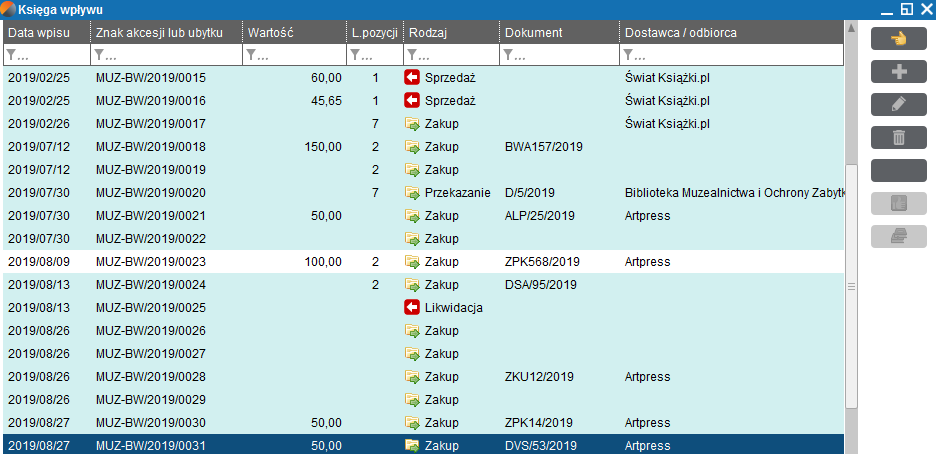Click the greyed stacked books button
The image size is (936, 454).
tap(898, 236)
